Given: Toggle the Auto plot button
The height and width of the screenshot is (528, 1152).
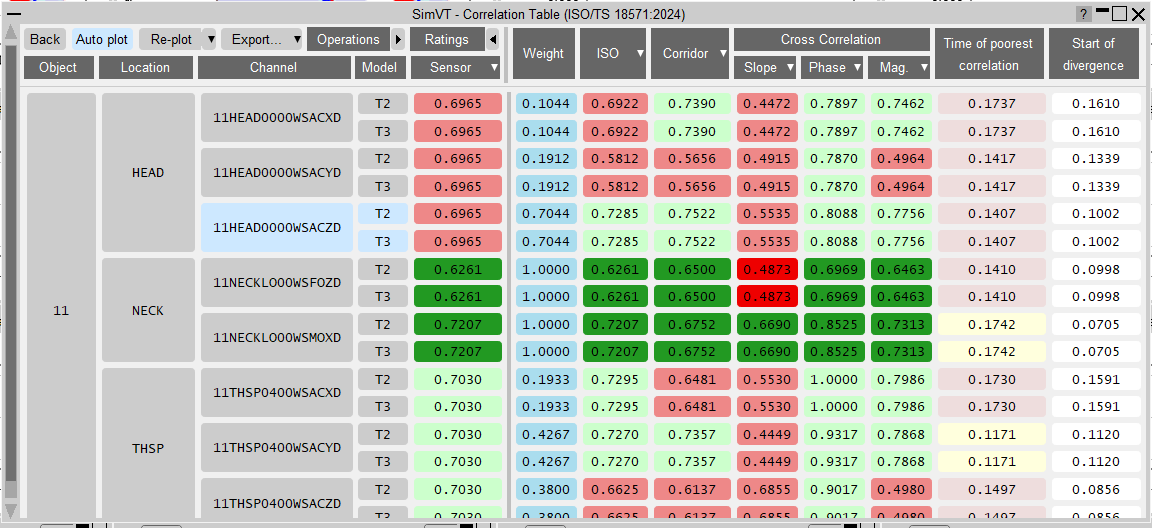Looking at the screenshot, I should coord(102,40).
